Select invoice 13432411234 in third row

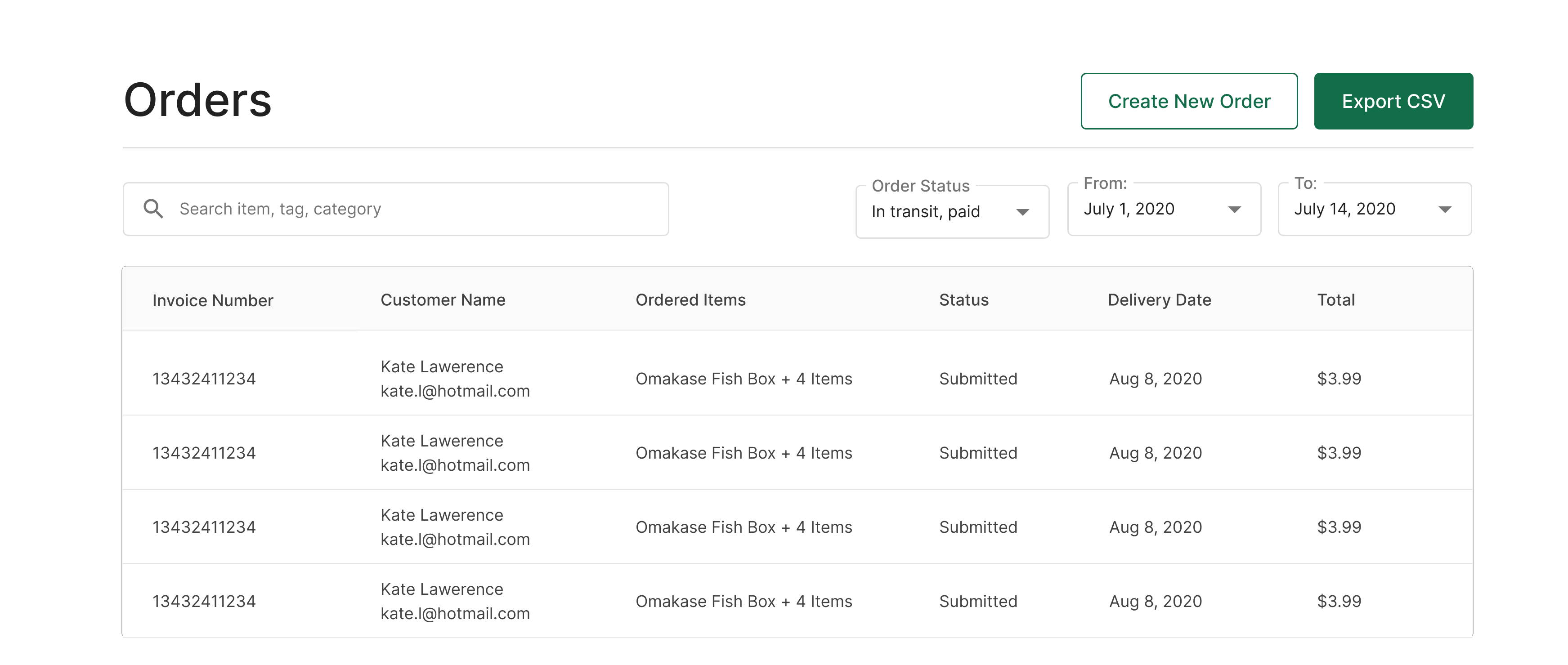[204, 527]
